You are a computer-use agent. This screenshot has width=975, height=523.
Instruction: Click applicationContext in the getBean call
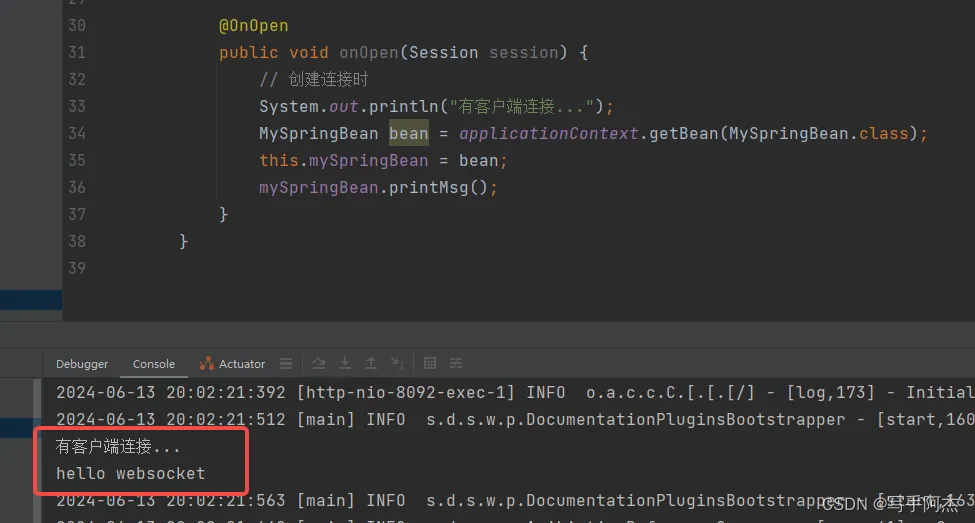point(548,133)
